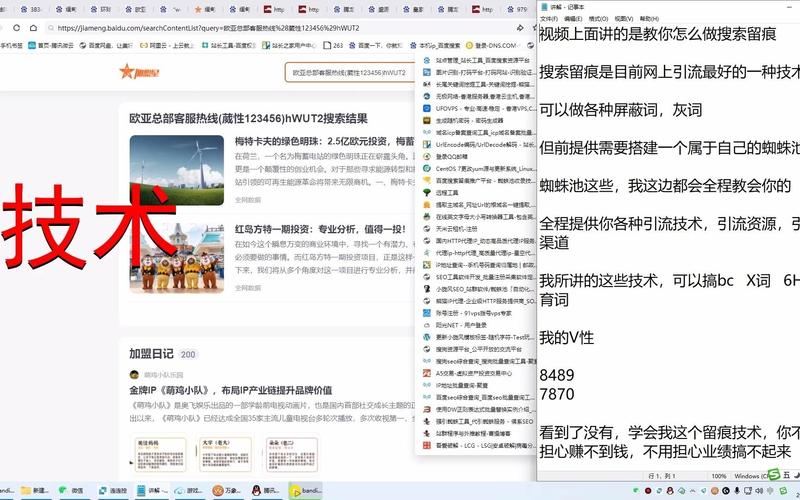The image size is (800, 500).
Task: Open 账号注册 - 91vps bookmark entry
Action: (467, 313)
